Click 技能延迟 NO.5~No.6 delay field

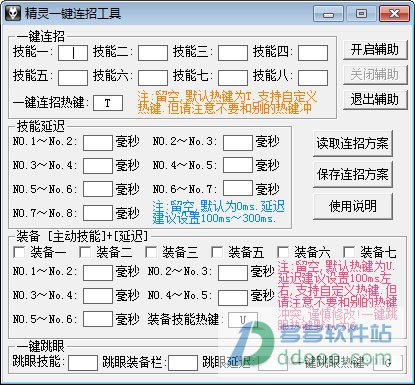pos(98,189)
